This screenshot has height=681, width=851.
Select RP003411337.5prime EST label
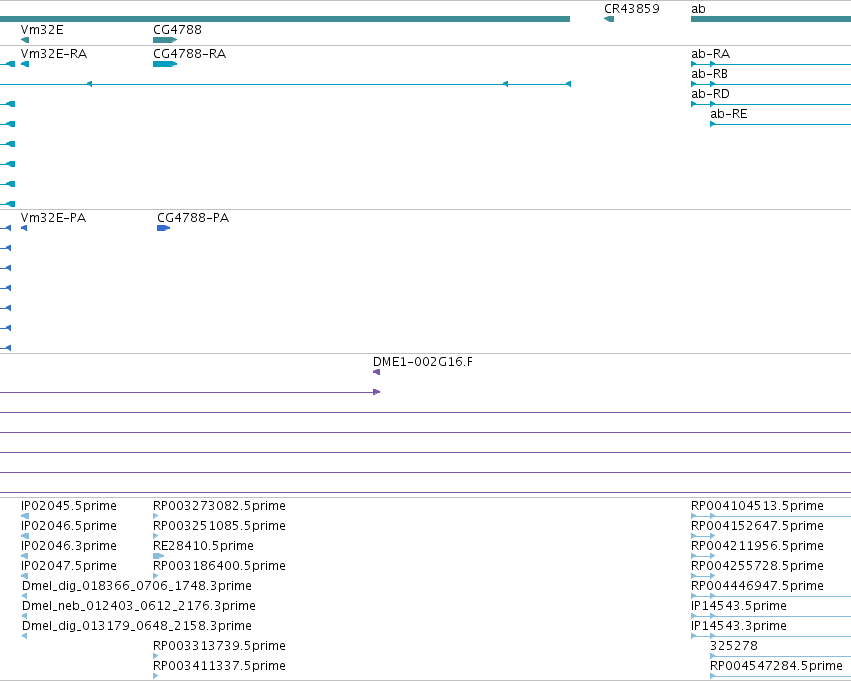[219, 666]
